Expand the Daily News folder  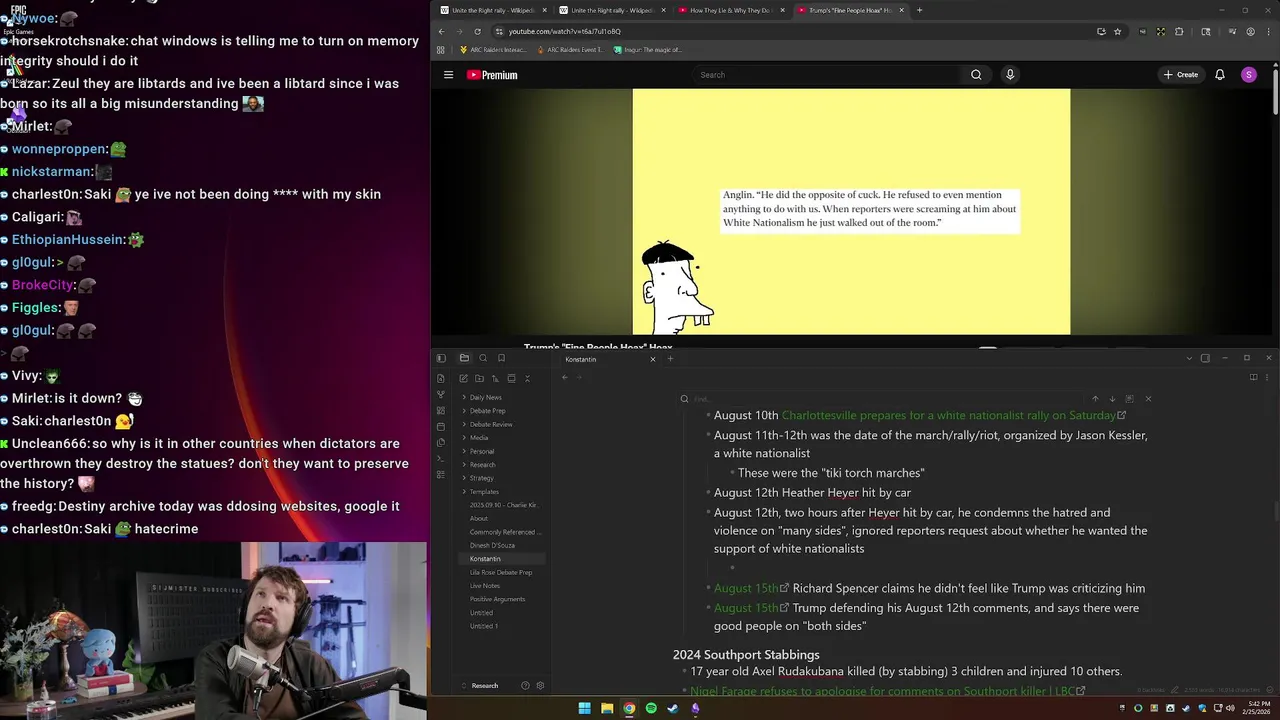pyautogui.click(x=486, y=397)
